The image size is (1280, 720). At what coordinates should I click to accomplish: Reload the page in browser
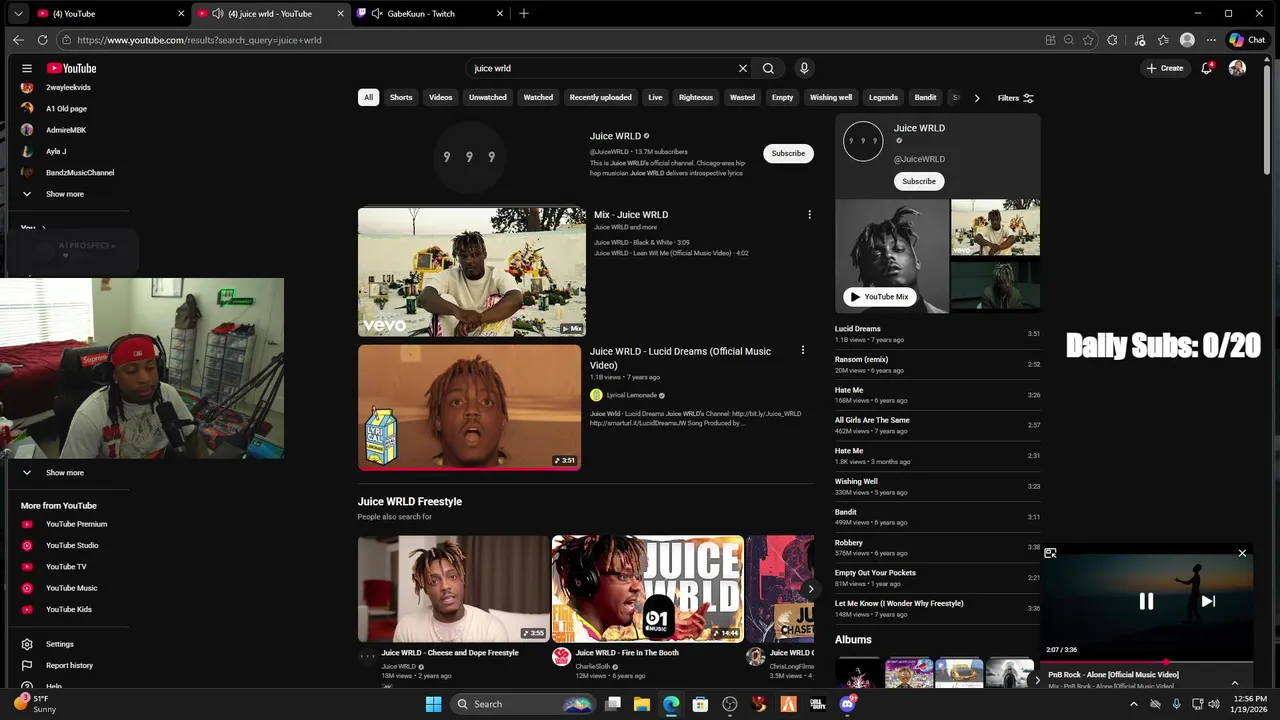coord(42,40)
